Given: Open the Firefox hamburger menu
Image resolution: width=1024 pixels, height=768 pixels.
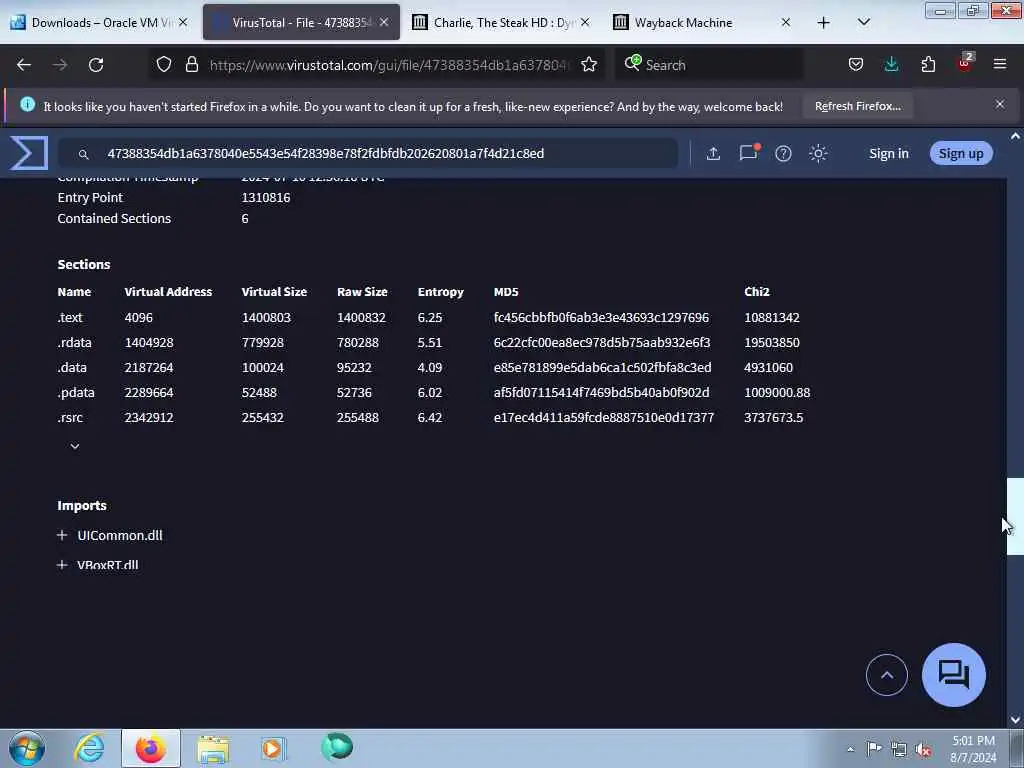Looking at the screenshot, I should 1000,64.
